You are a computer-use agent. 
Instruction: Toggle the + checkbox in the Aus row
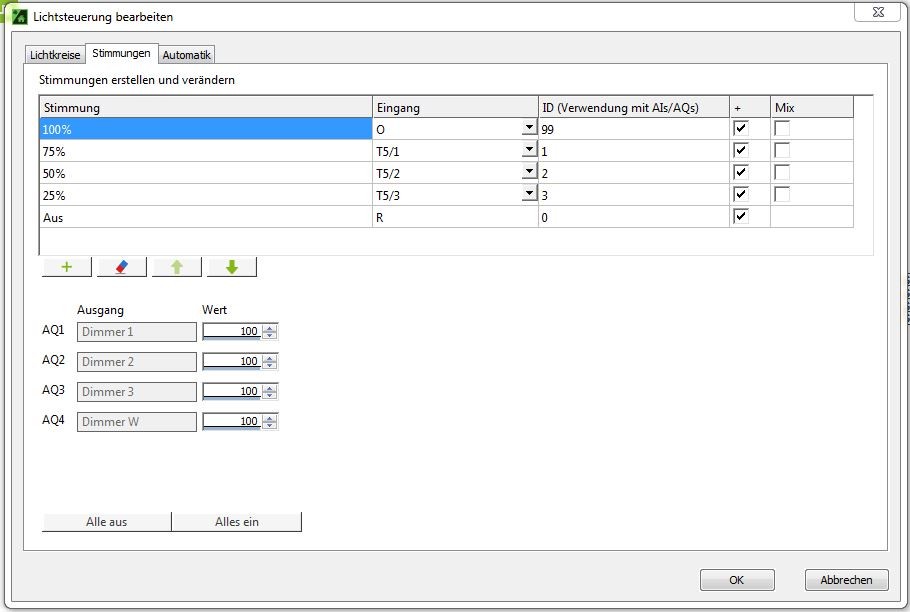coord(741,216)
